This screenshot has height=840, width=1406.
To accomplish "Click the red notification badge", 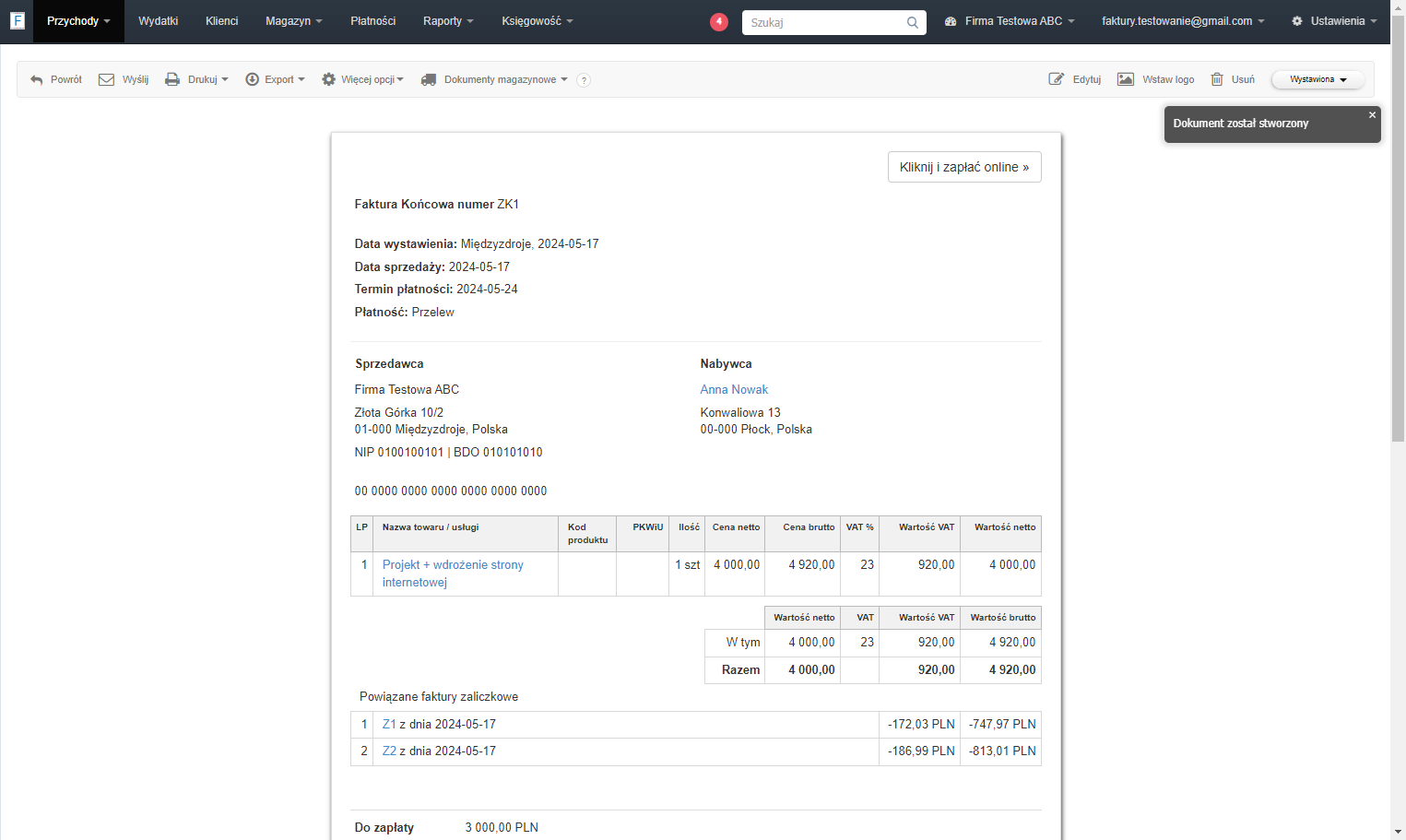I will click(x=719, y=21).
